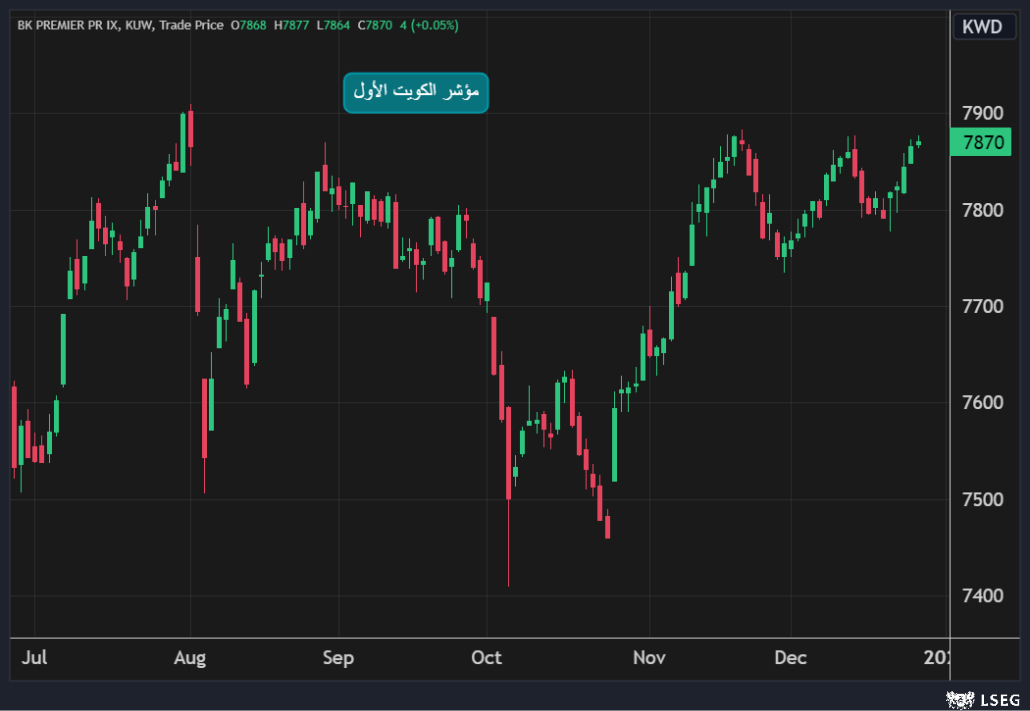Open the KWD currency selector
1030x711 pixels.
click(x=981, y=27)
